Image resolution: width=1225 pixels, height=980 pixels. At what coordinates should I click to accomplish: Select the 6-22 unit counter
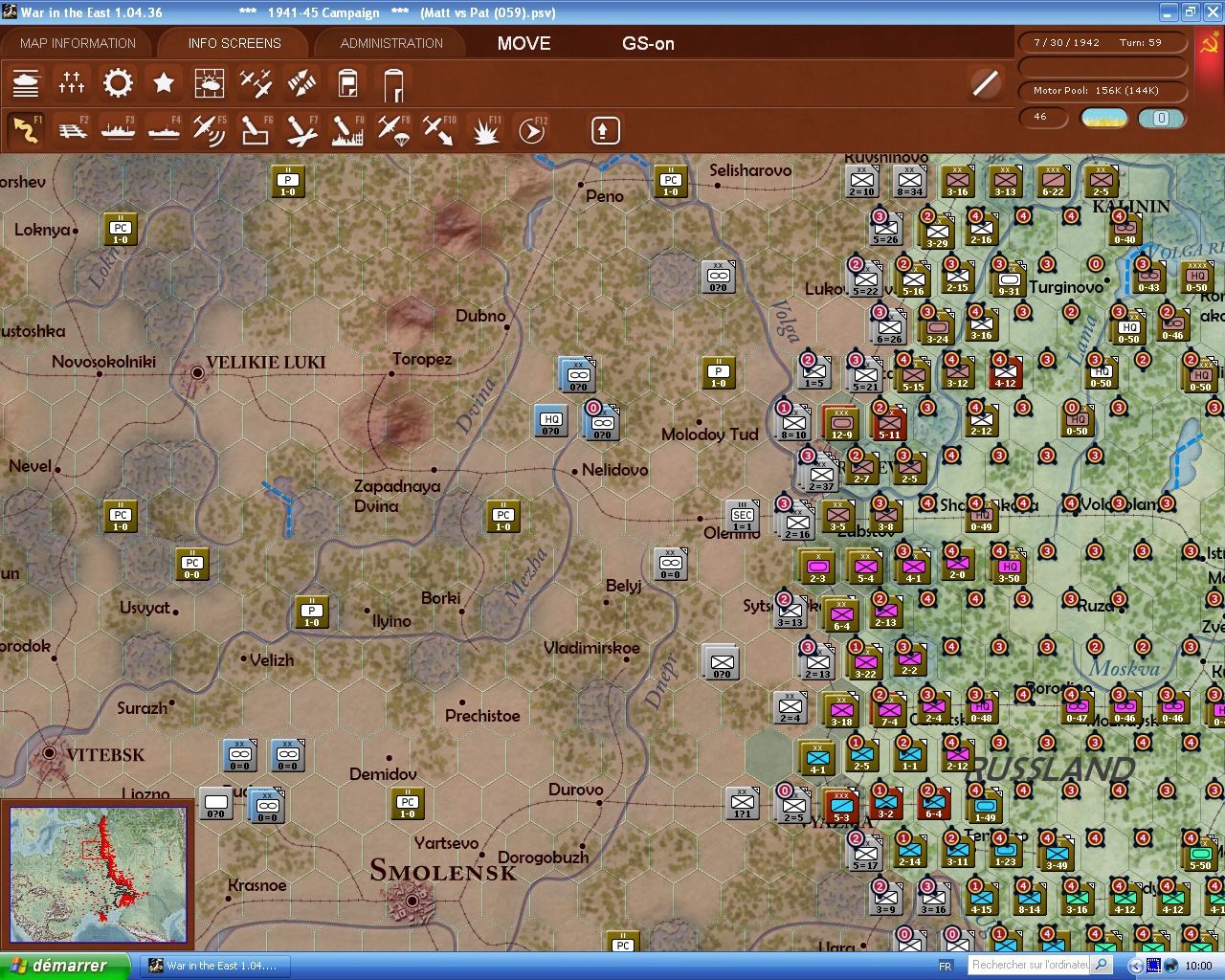click(x=1054, y=181)
